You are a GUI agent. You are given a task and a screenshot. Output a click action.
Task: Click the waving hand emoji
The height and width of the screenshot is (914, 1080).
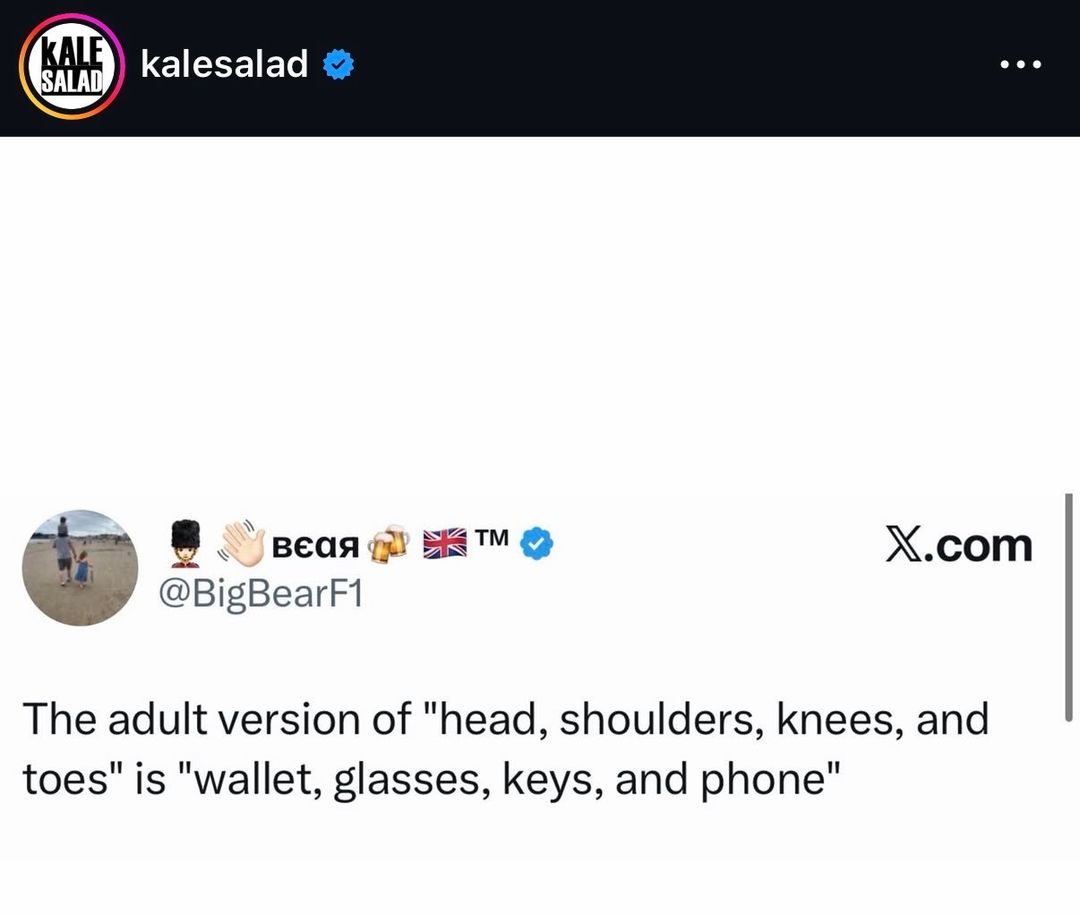(242, 543)
